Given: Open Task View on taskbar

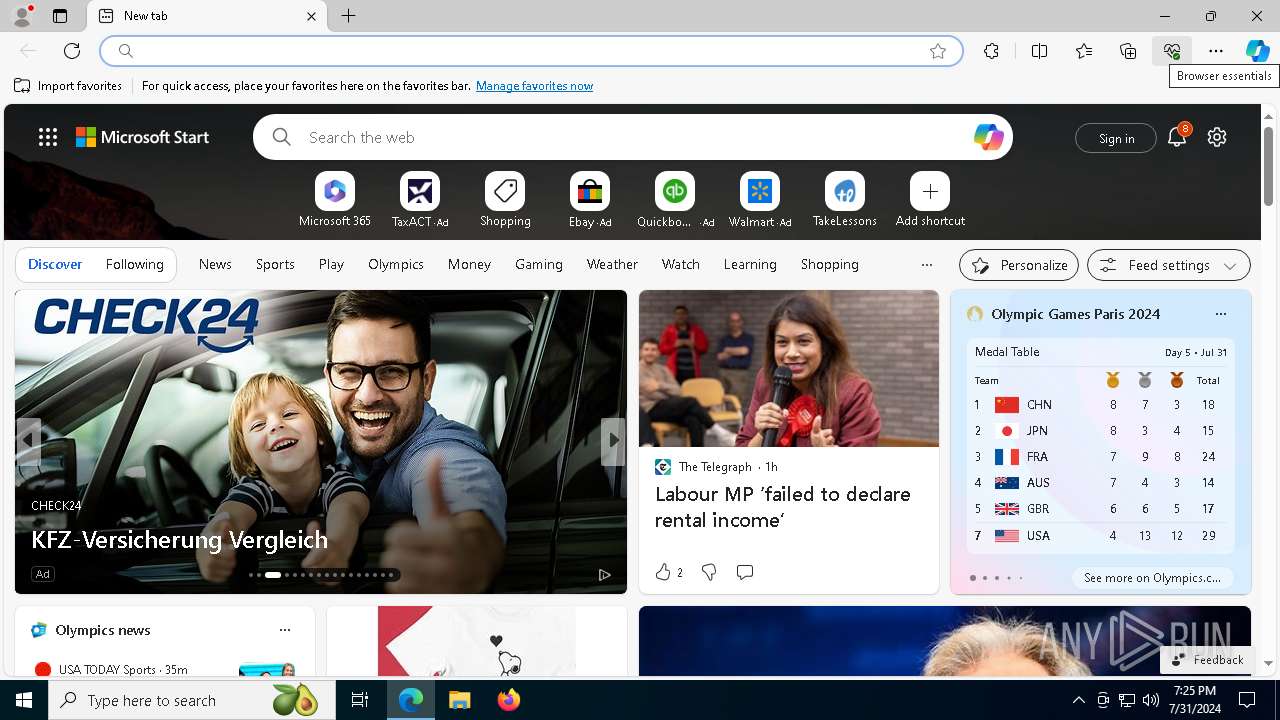Looking at the screenshot, I should [x=360, y=700].
